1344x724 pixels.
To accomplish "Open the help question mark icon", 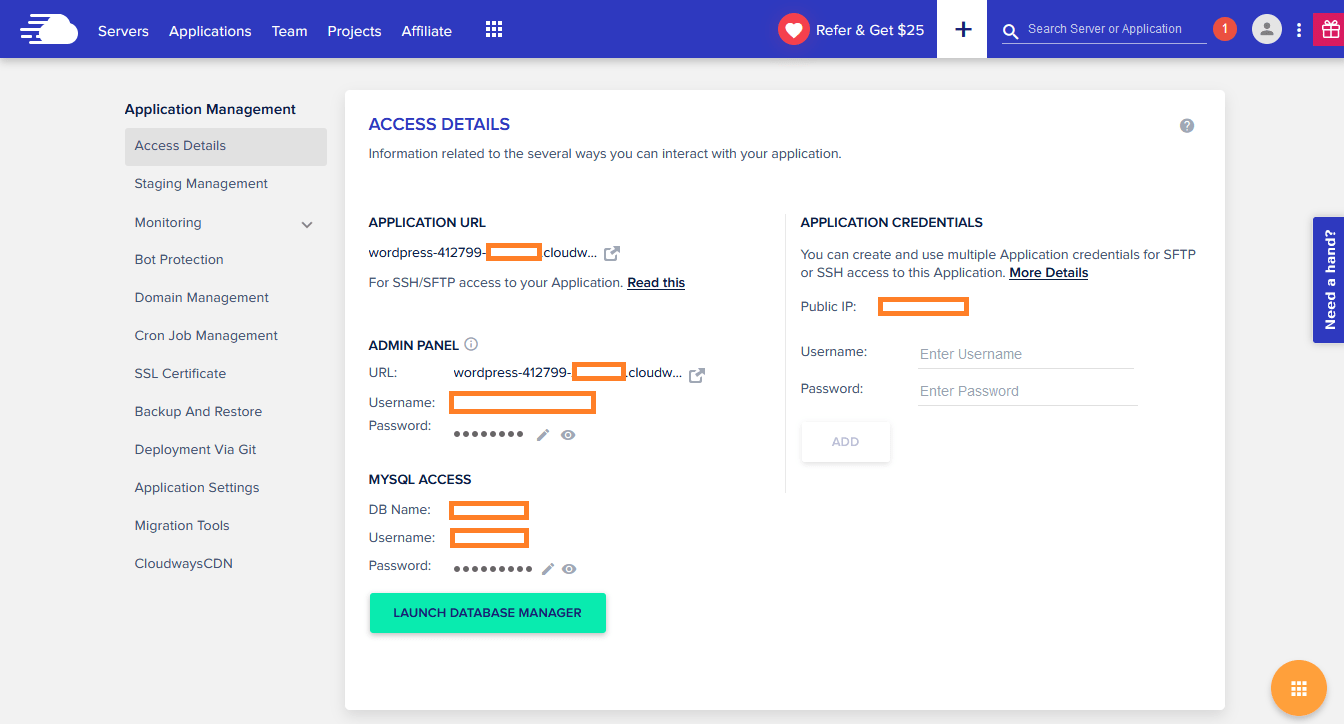I will tap(1187, 126).
